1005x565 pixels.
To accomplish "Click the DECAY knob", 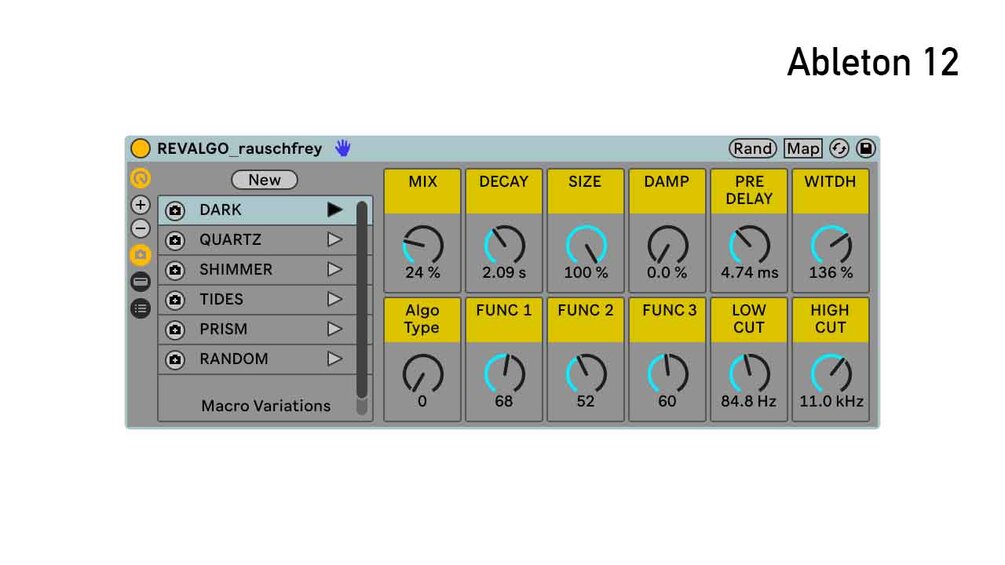I will point(504,245).
